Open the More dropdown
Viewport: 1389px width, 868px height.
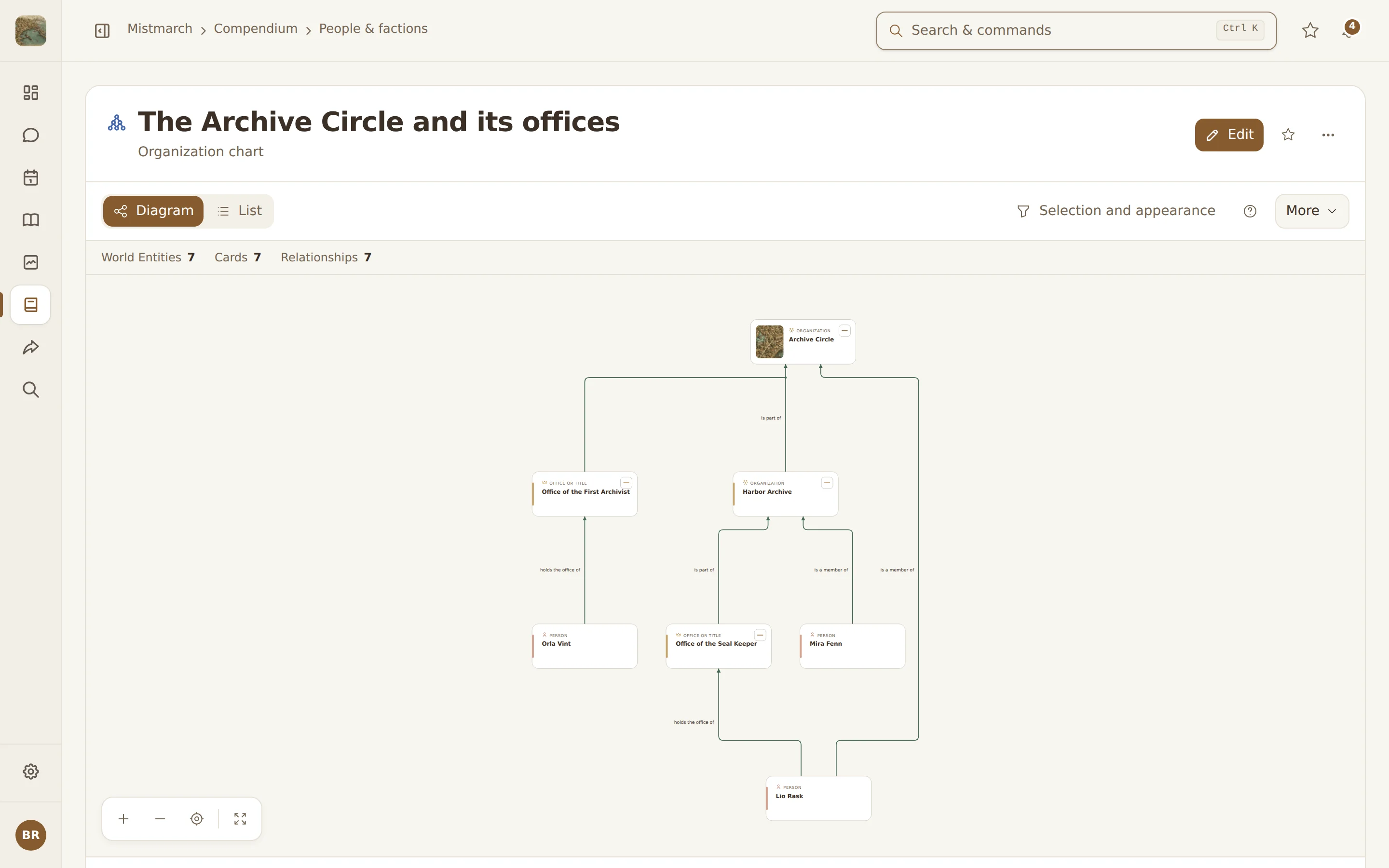tap(1311, 211)
